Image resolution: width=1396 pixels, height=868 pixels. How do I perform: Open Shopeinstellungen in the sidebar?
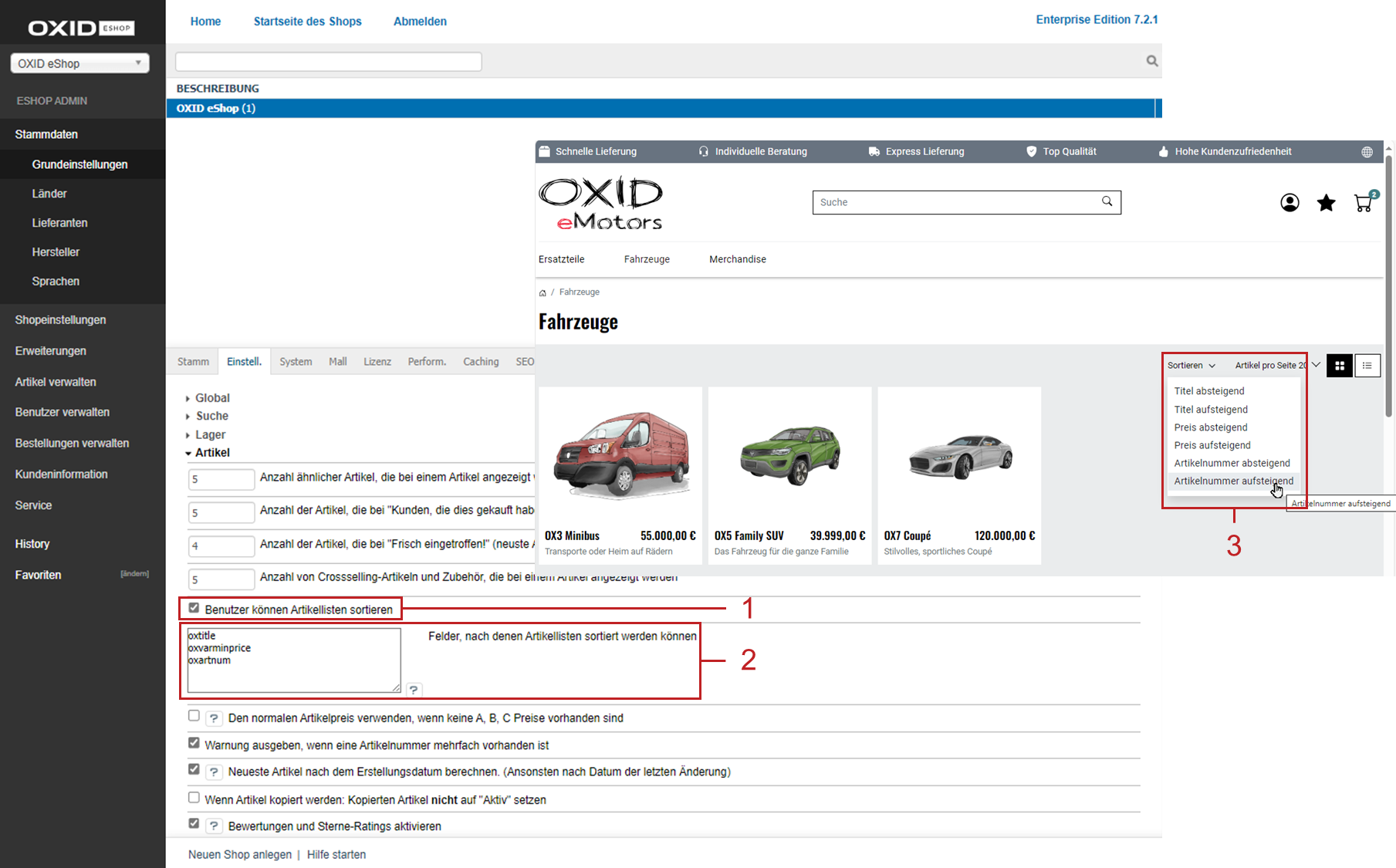point(60,320)
